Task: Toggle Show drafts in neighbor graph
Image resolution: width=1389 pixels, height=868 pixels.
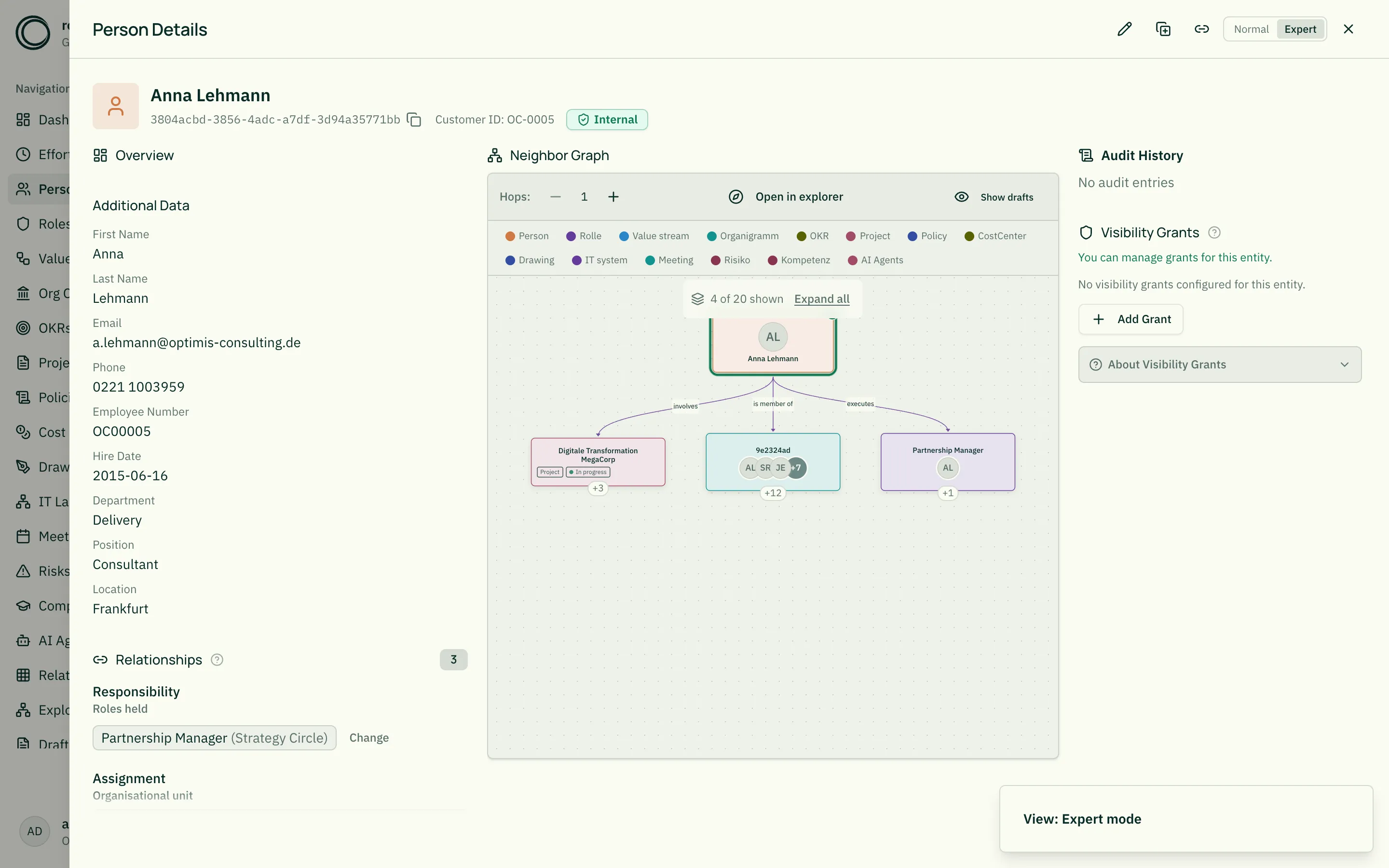Action: (x=994, y=197)
